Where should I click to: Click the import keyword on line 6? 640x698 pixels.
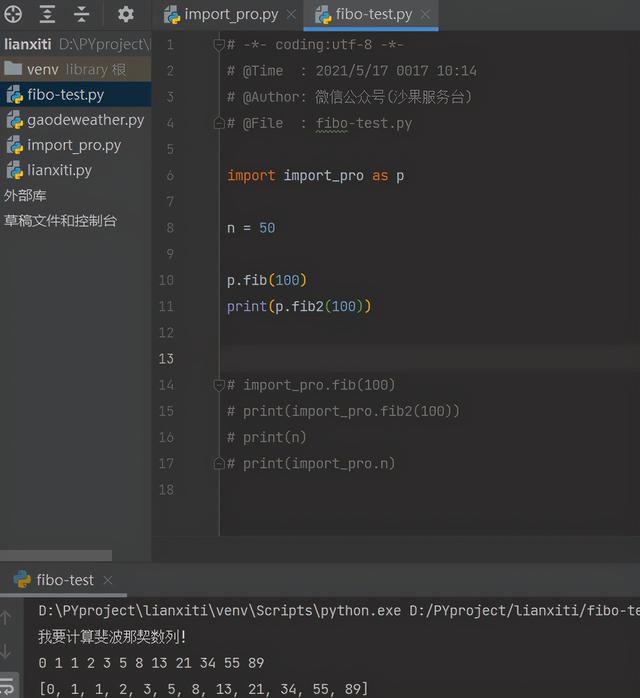tap(251, 176)
